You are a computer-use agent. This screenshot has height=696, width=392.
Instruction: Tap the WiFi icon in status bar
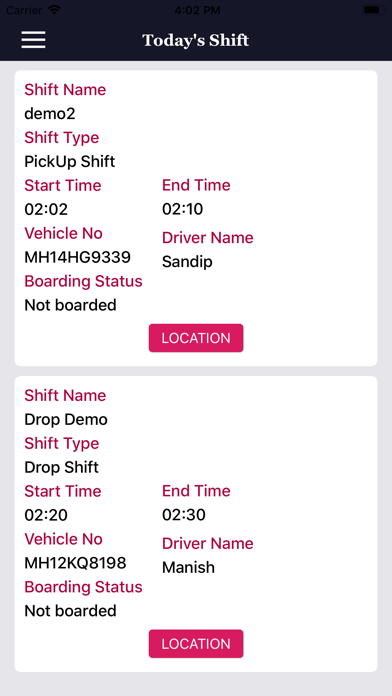point(54,10)
